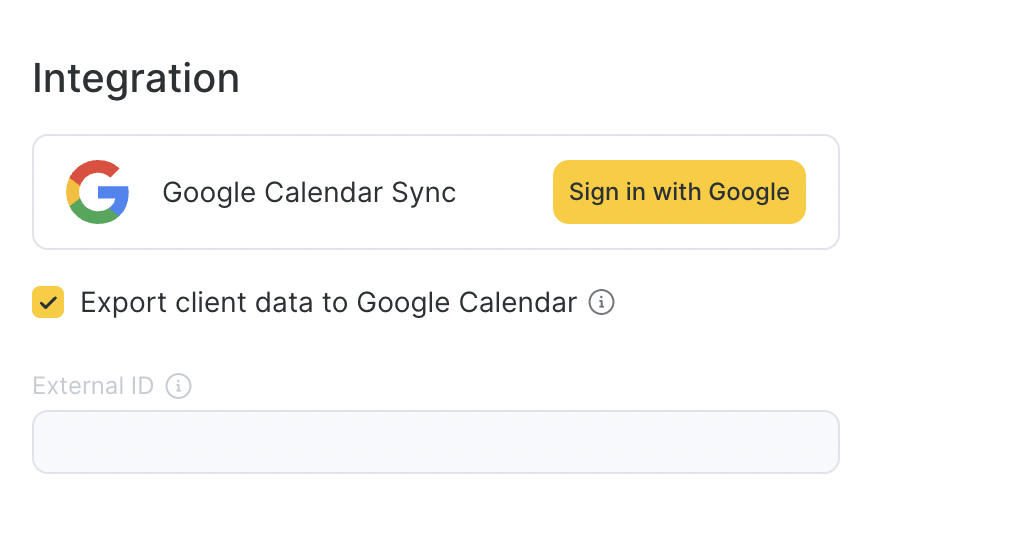Show help for the External ID field

[x=178, y=386]
